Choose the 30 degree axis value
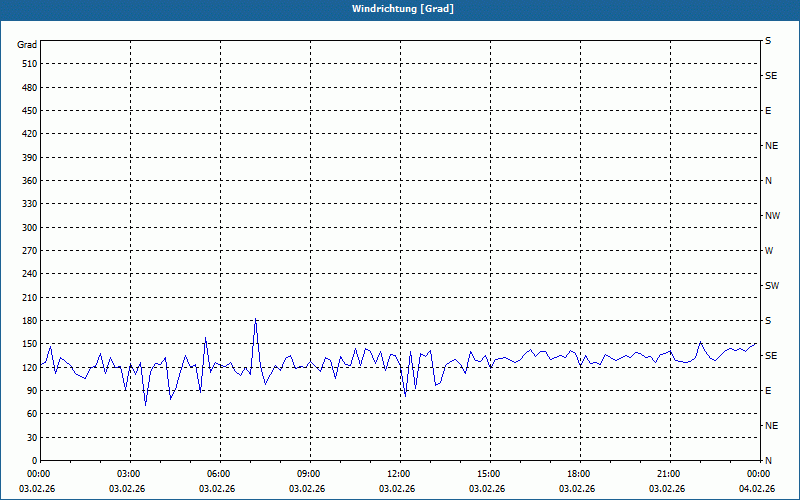The height and width of the screenshot is (500, 800). pyautogui.click(x=32, y=438)
